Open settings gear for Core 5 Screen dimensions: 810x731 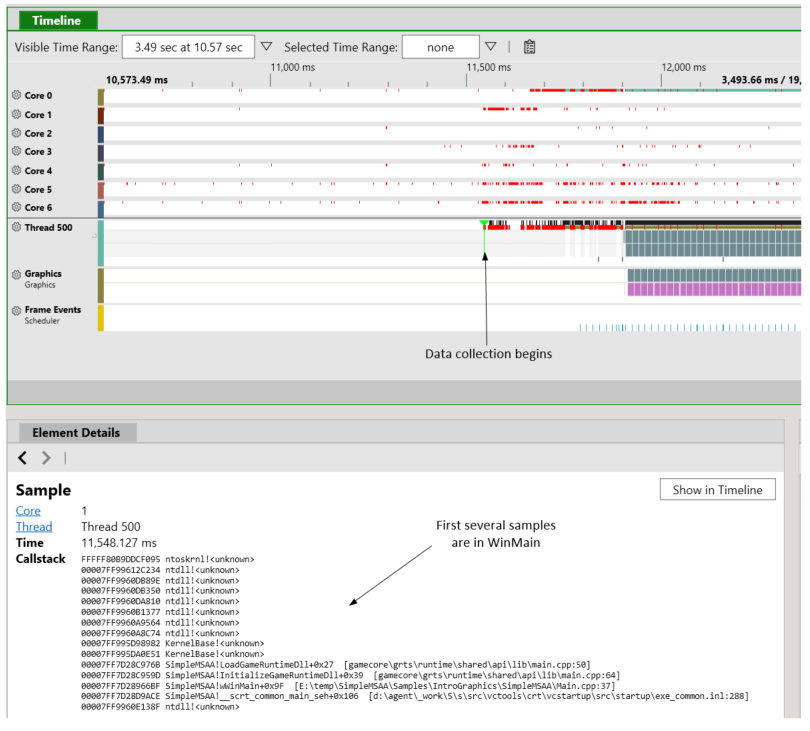[17, 189]
